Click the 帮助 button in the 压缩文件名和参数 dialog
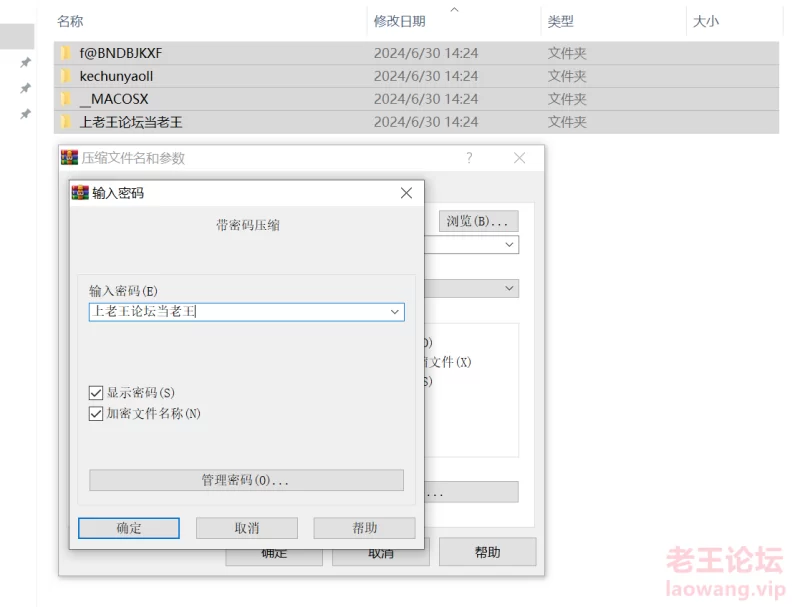Screen dimensions: 800x607 [487, 552]
